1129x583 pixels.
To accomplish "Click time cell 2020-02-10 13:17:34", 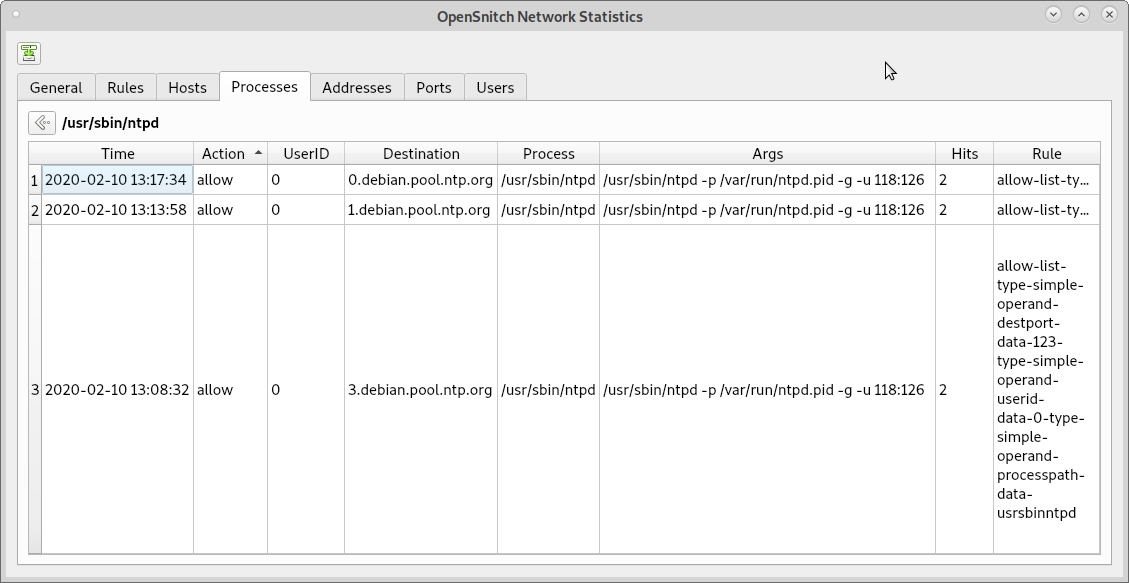I will pos(117,180).
